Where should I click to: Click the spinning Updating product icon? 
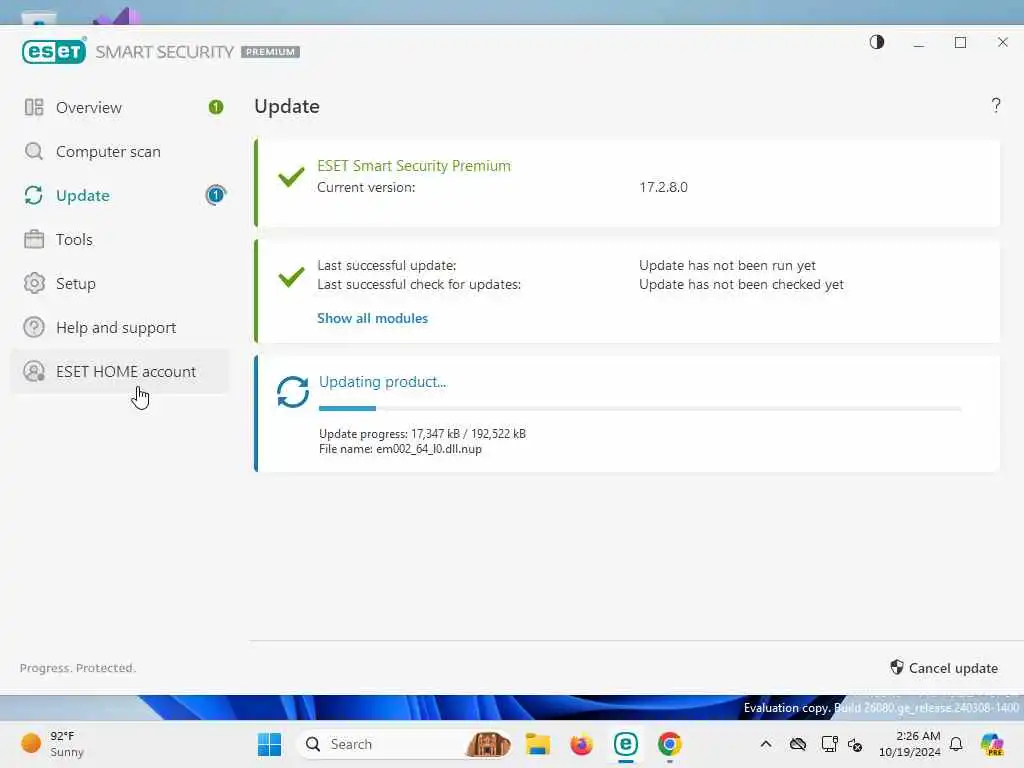tap(293, 392)
